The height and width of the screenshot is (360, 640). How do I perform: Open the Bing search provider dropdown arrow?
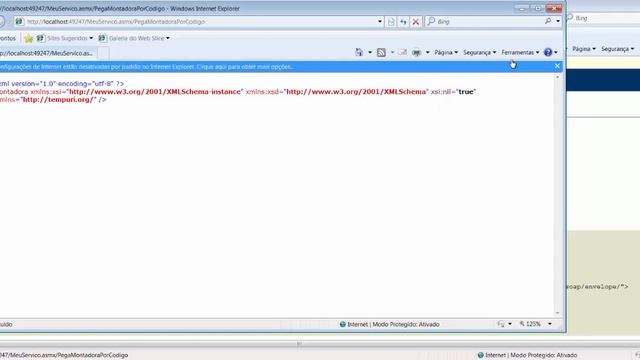pyautogui.click(x=558, y=21)
